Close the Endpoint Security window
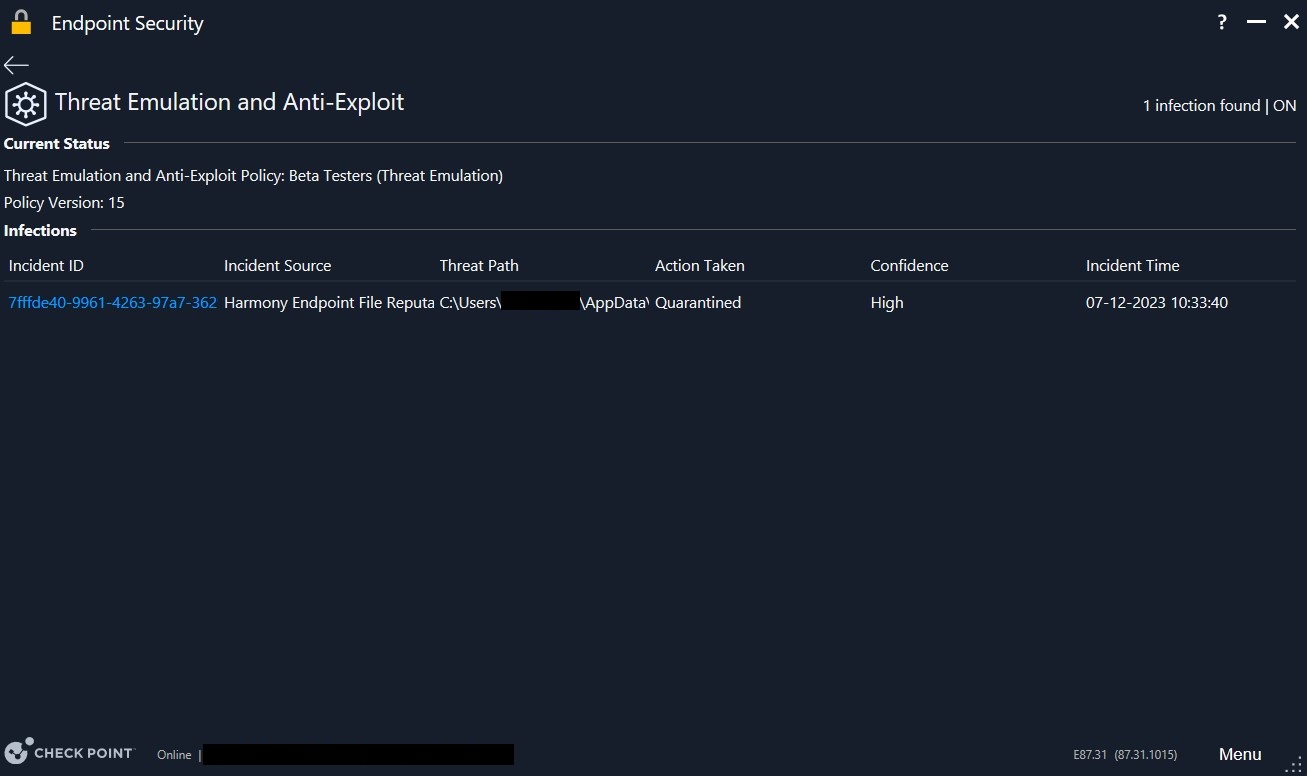This screenshot has height=776, width=1307. click(x=1290, y=23)
